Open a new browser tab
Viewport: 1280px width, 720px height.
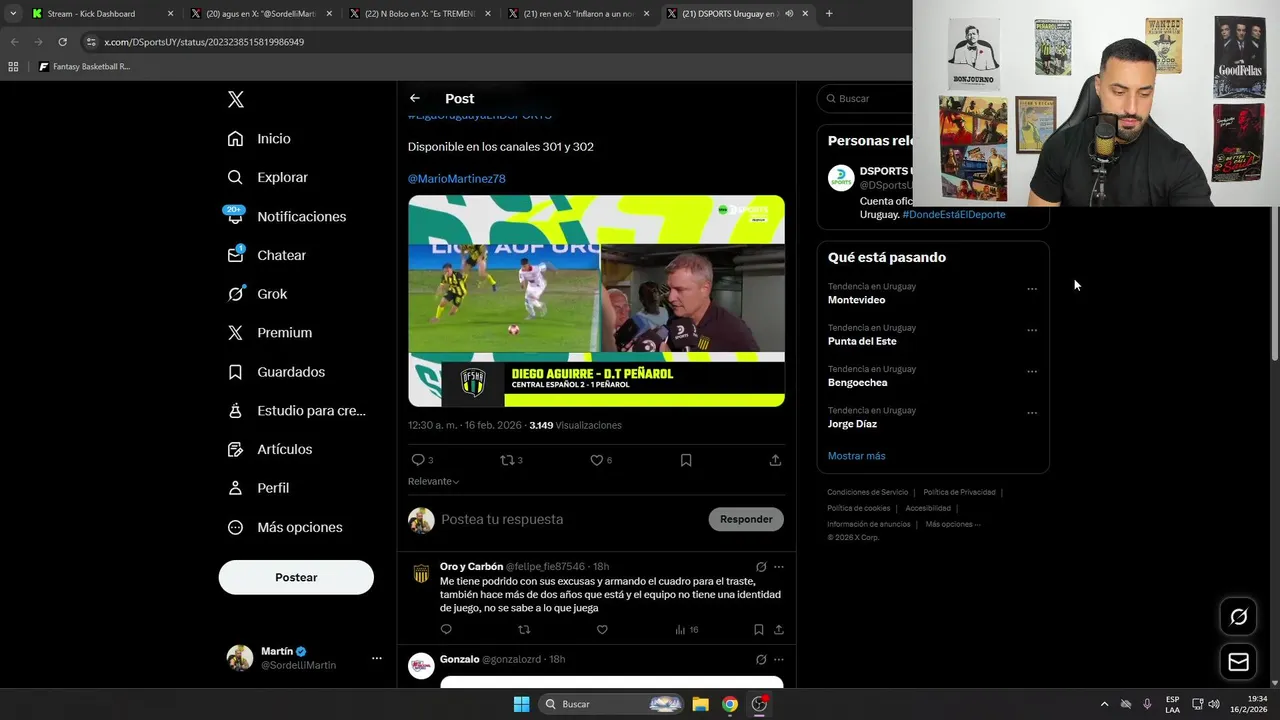click(x=829, y=14)
